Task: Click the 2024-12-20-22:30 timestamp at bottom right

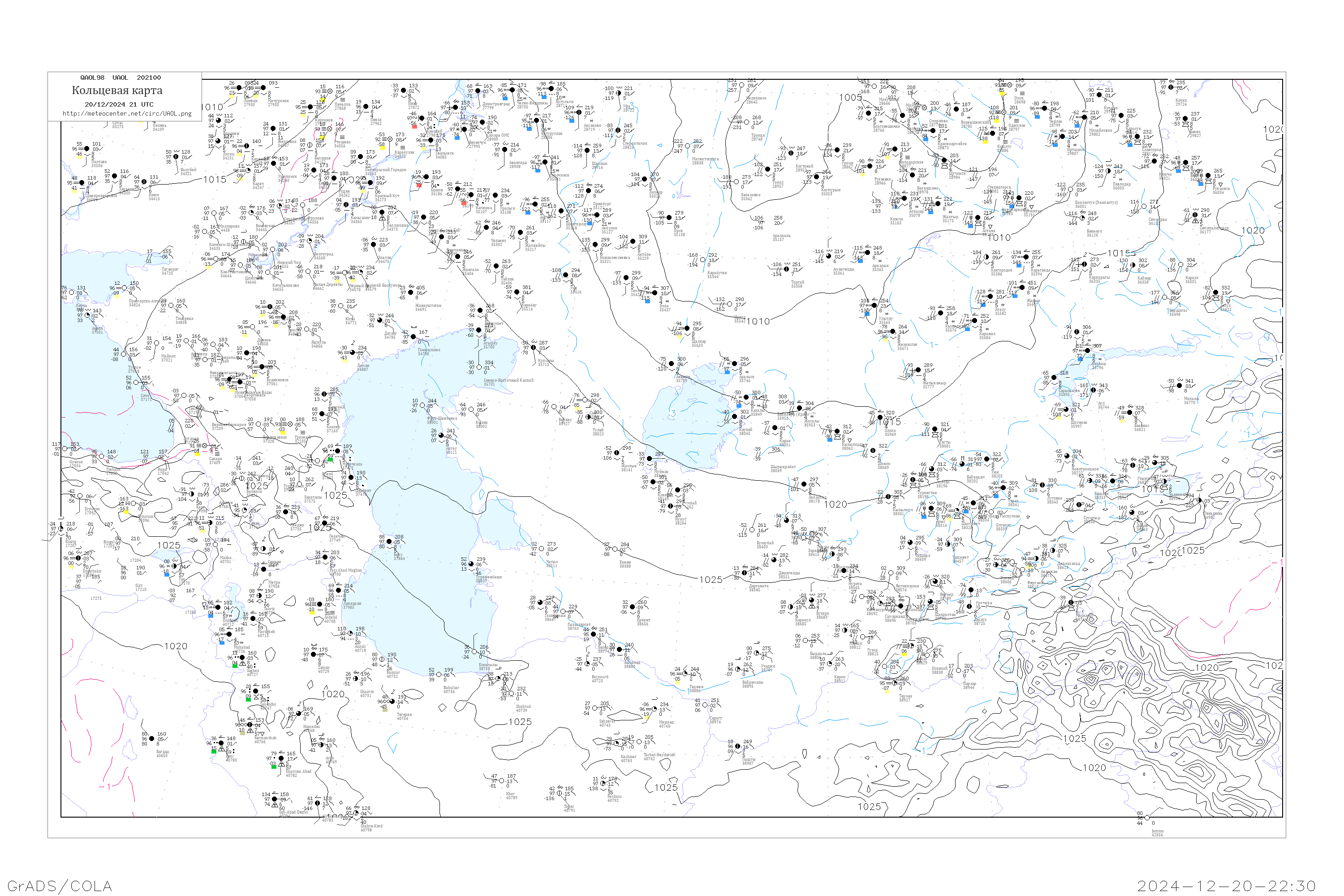Action: (1226, 885)
